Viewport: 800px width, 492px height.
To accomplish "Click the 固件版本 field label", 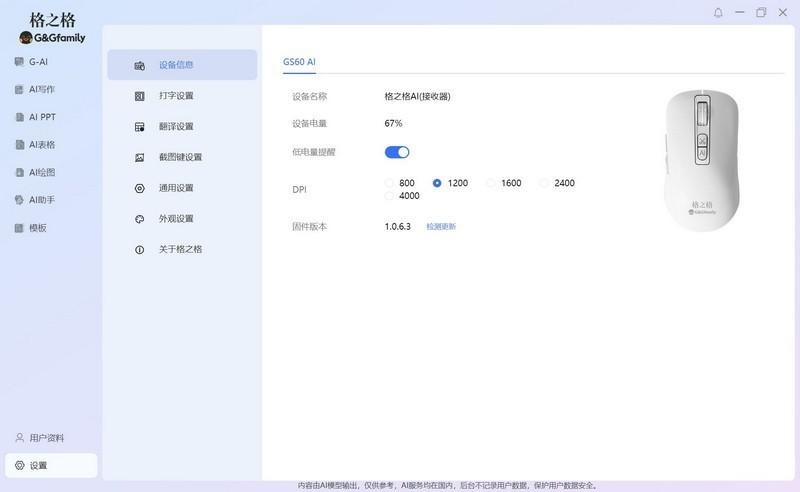I will click(x=310, y=226).
